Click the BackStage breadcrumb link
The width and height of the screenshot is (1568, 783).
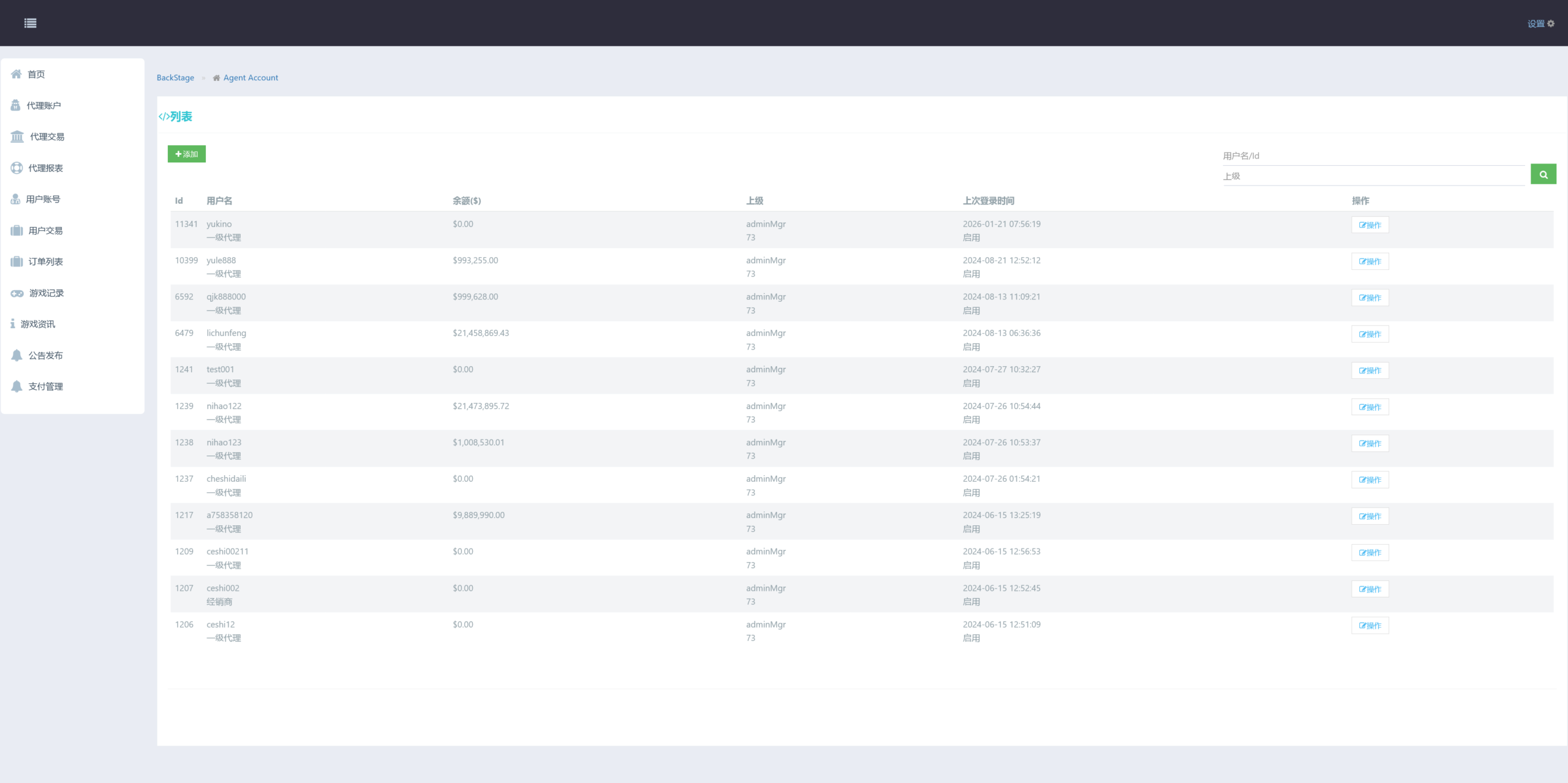coord(175,78)
